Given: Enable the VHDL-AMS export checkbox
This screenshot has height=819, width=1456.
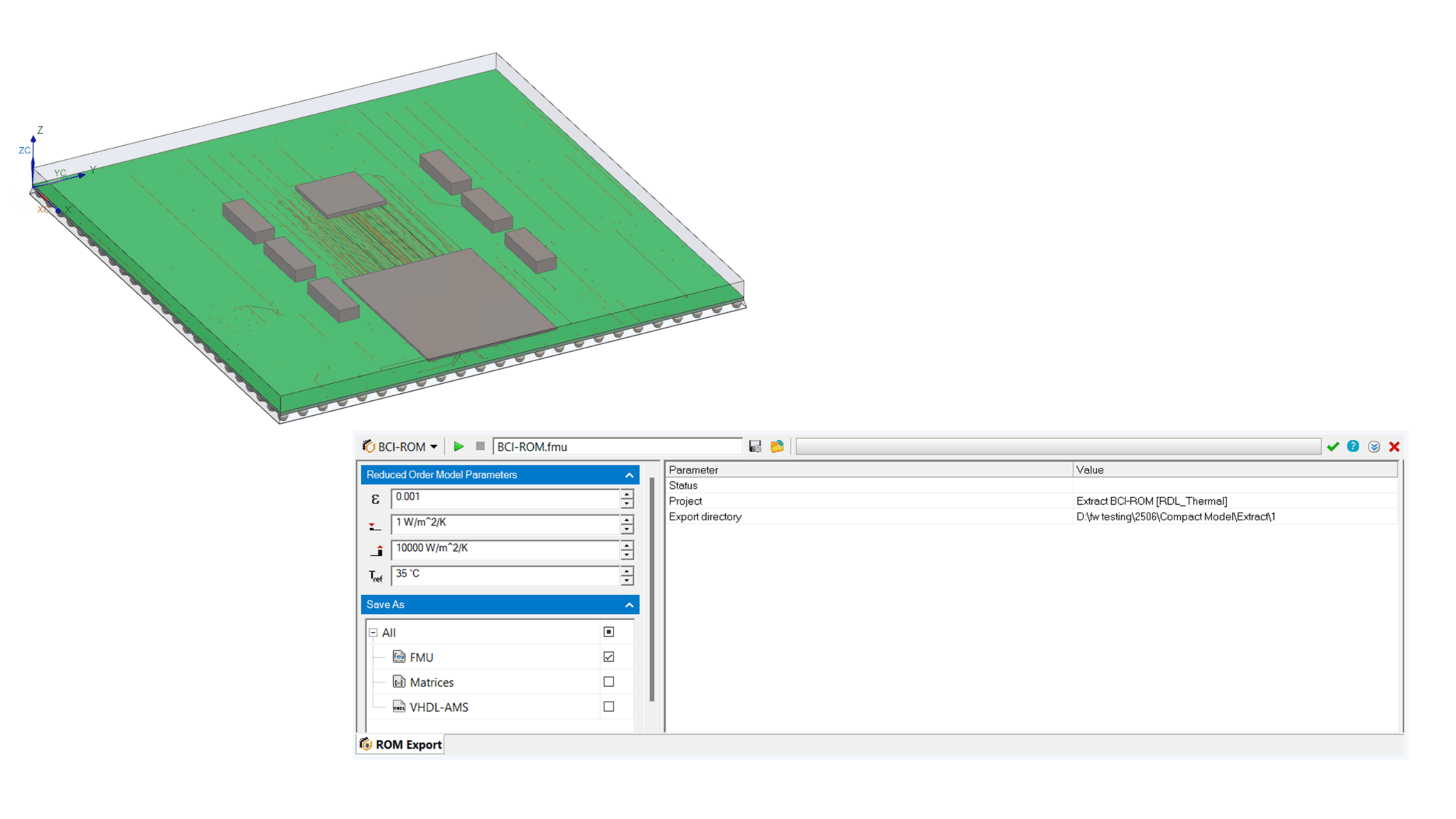Looking at the screenshot, I should point(608,706).
